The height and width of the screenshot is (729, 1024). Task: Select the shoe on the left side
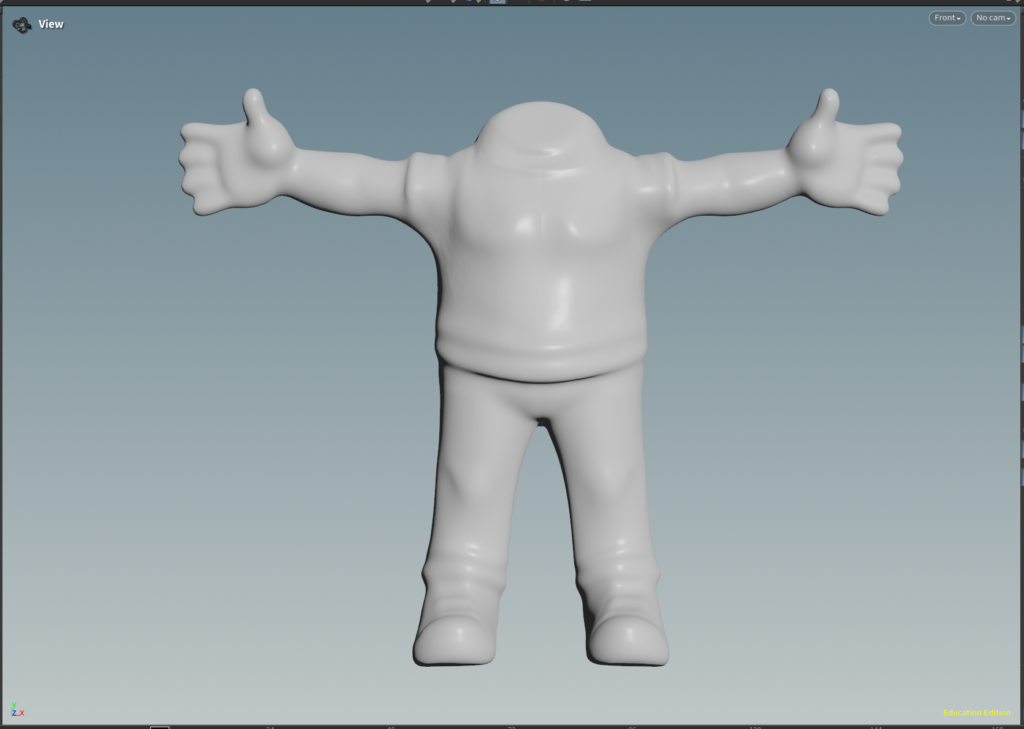click(455, 640)
